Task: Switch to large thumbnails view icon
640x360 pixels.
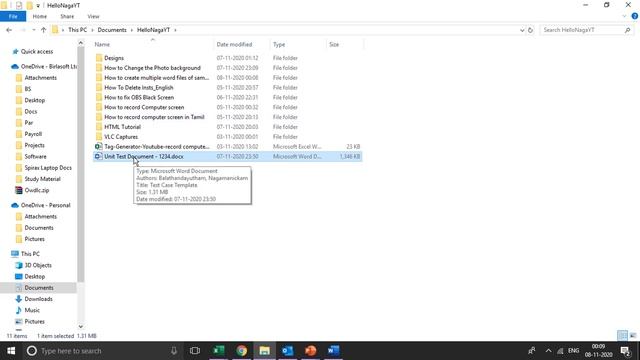Action: pos(633,336)
